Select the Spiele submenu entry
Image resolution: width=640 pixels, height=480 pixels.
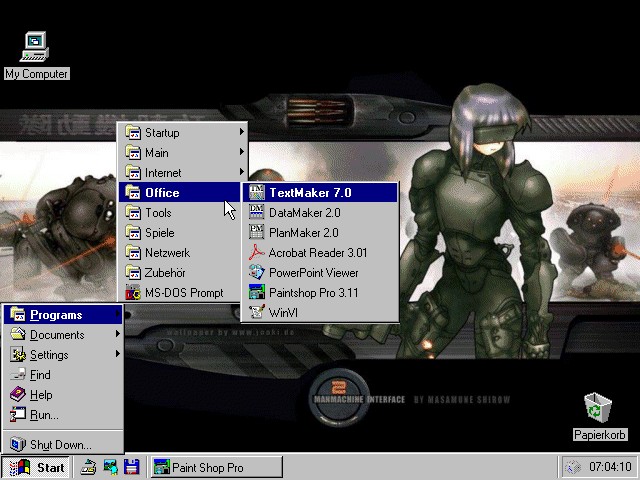pyautogui.click(x=182, y=233)
